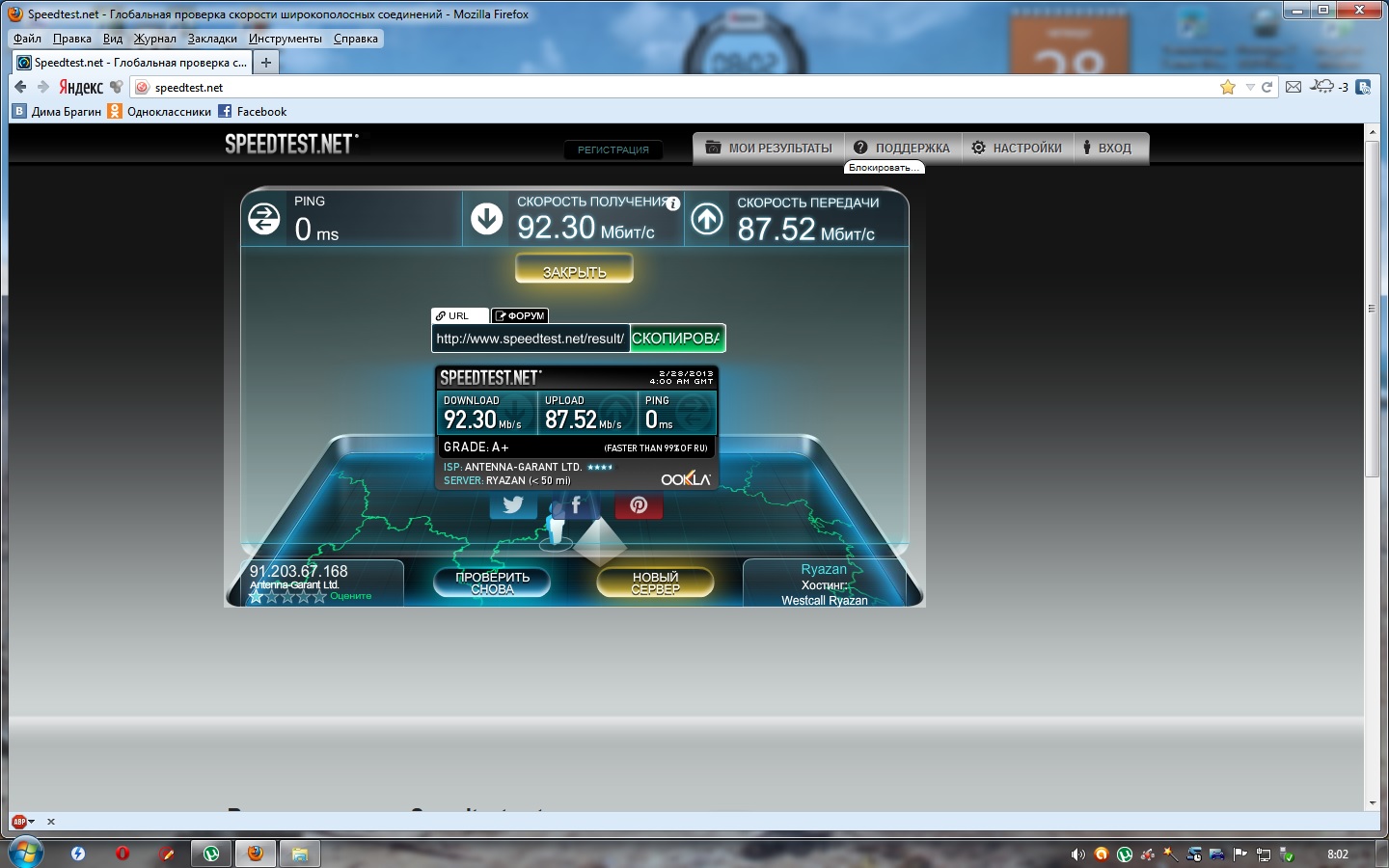This screenshot has height=868, width=1389.
Task: Bookmark this page with the star icon
Action: pyautogui.click(x=1228, y=87)
